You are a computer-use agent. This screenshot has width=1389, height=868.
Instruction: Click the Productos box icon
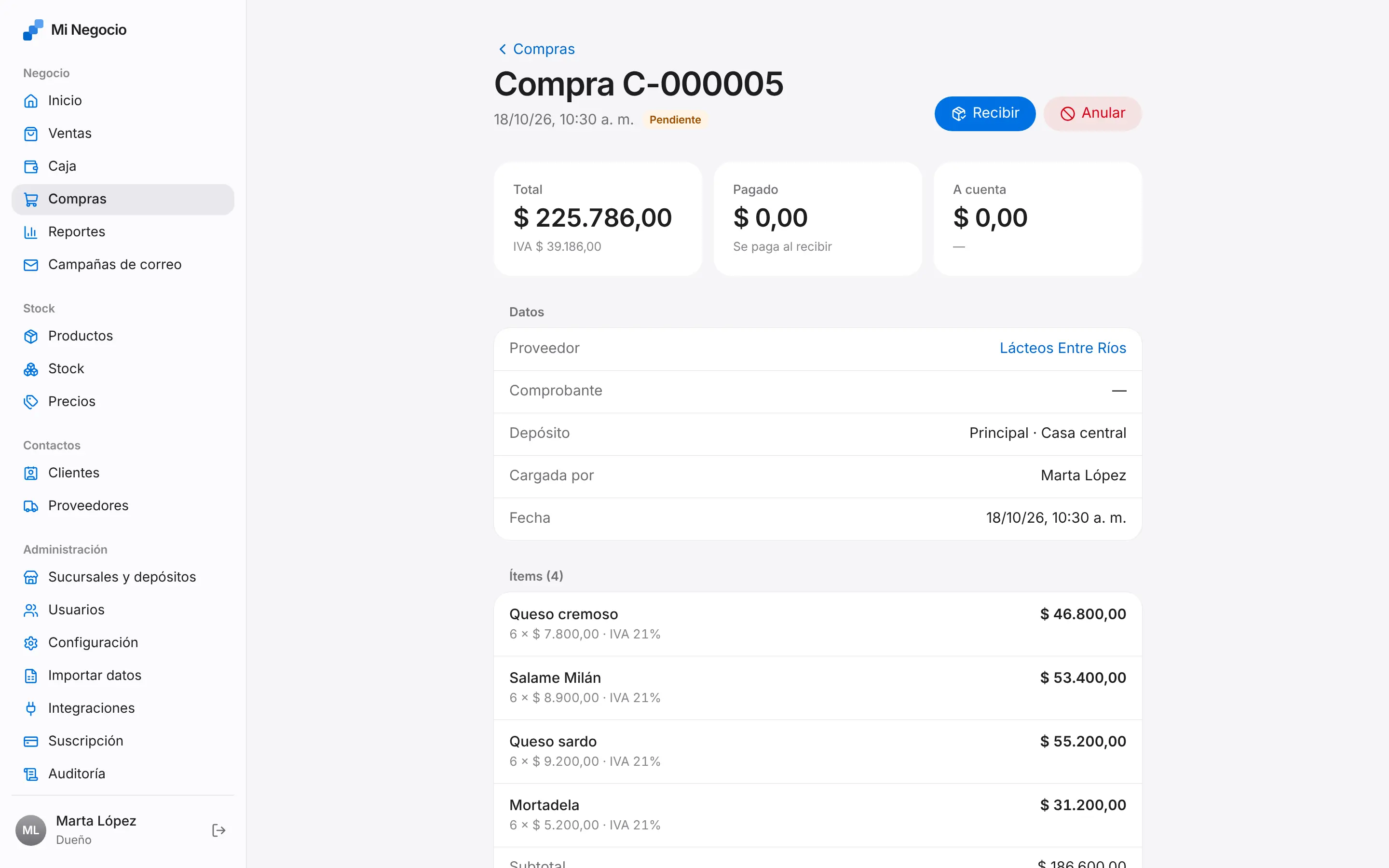point(31,336)
